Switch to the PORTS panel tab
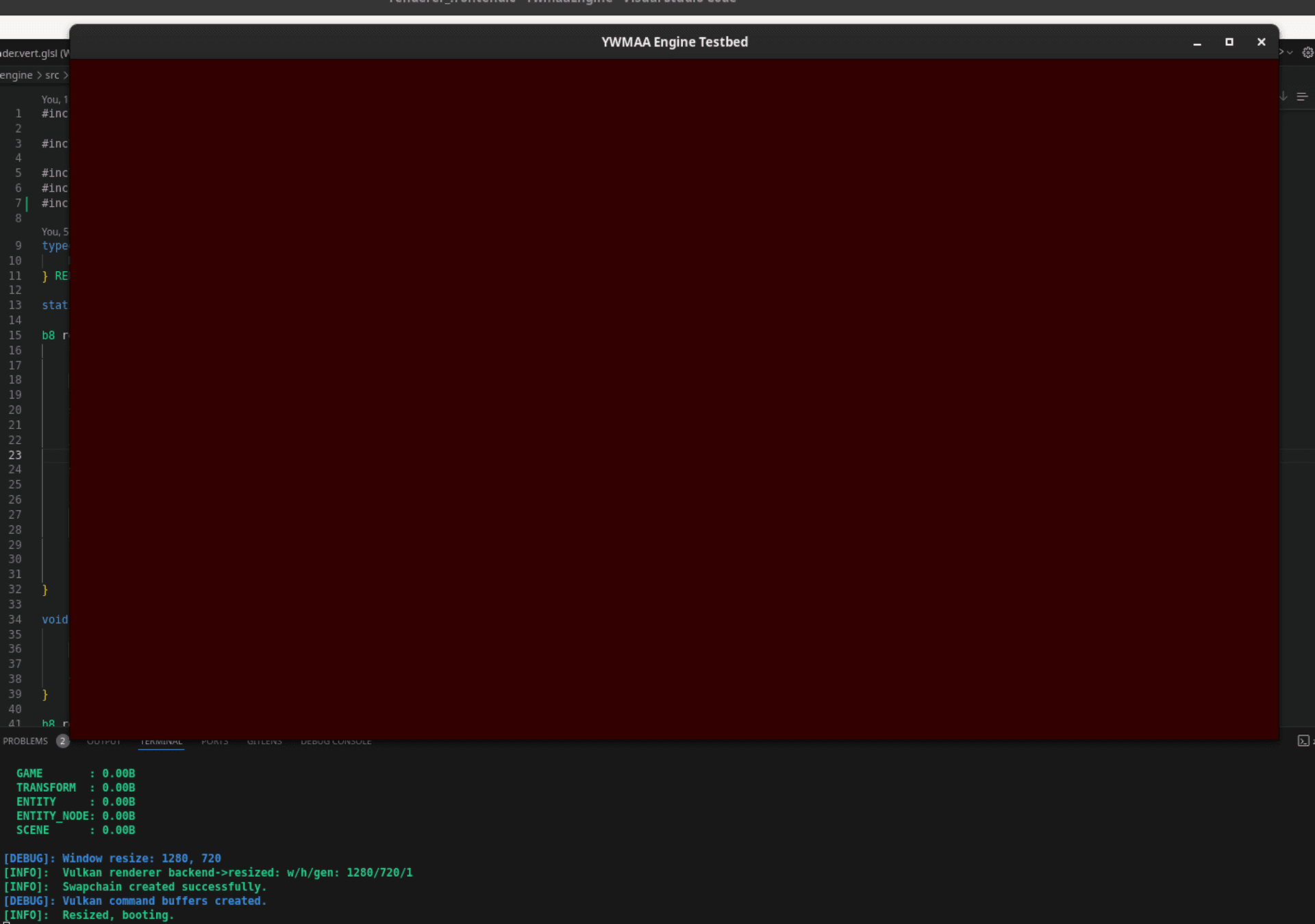 (214, 742)
